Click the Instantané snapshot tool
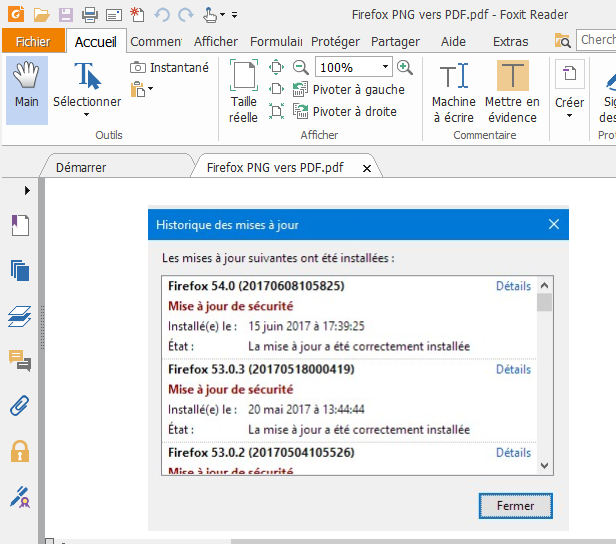This screenshot has height=544, width=616. click(169, 68)
